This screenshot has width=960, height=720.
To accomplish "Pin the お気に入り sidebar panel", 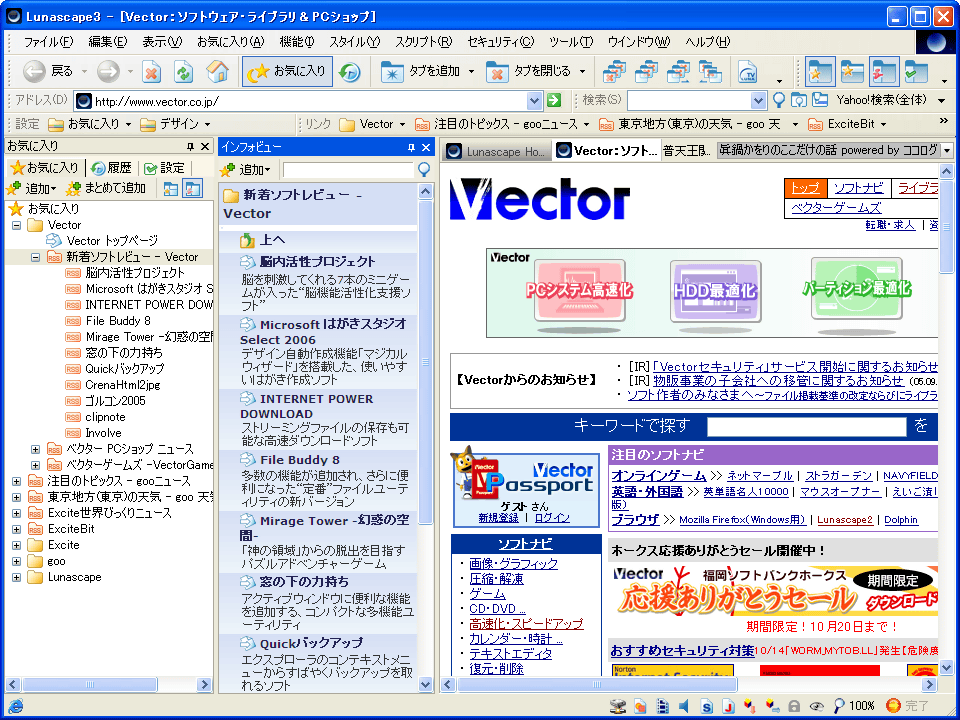I will point(190,146).
